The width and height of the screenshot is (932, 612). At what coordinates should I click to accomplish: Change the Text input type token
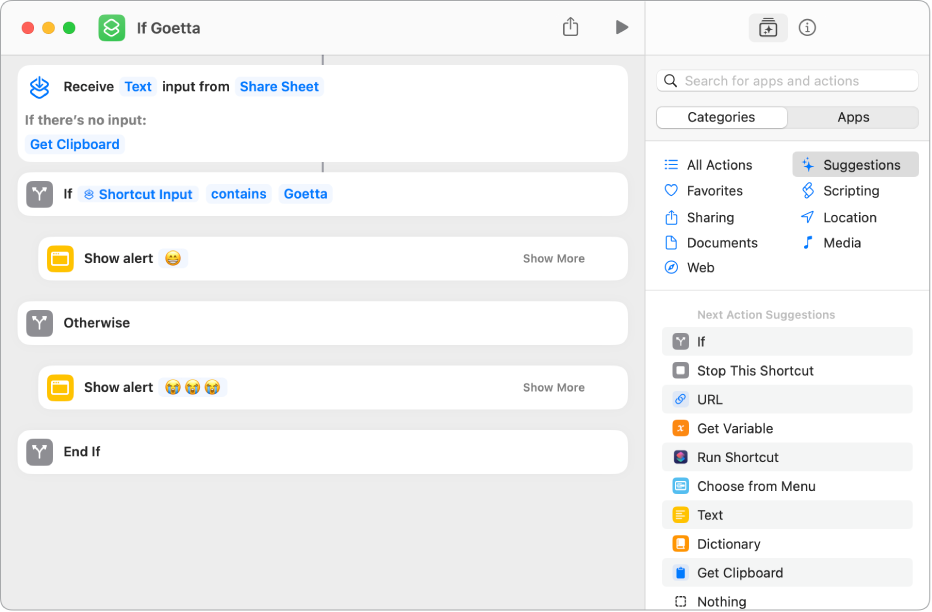pyautogui.click(x=138, y=87)
